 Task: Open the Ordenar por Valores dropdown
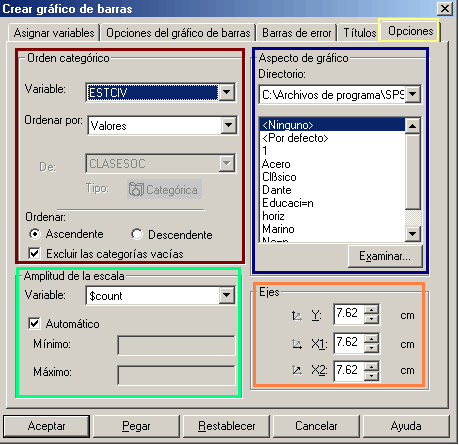[228, 125]
